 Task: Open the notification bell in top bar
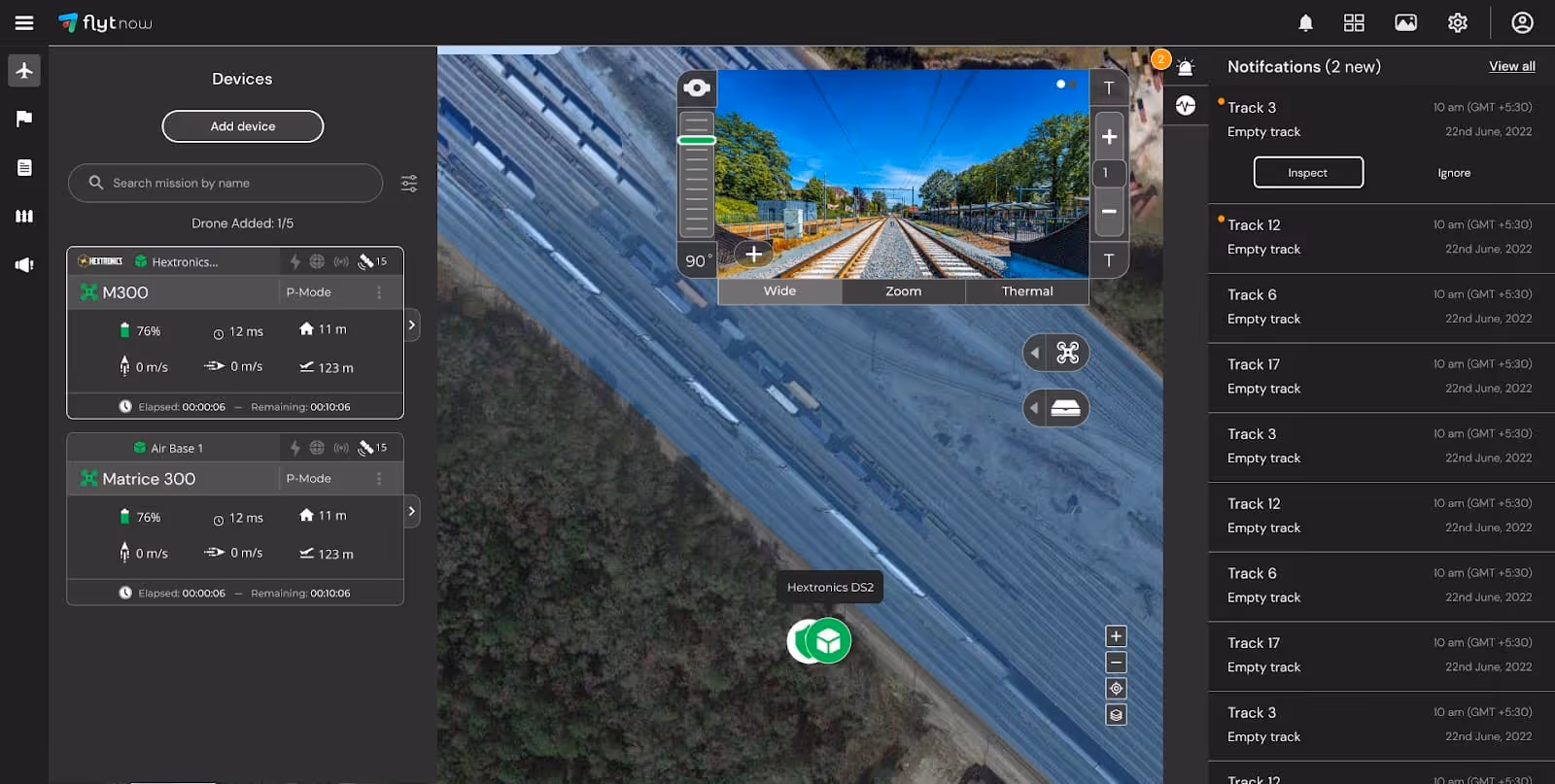click(x=1306, y=22)
